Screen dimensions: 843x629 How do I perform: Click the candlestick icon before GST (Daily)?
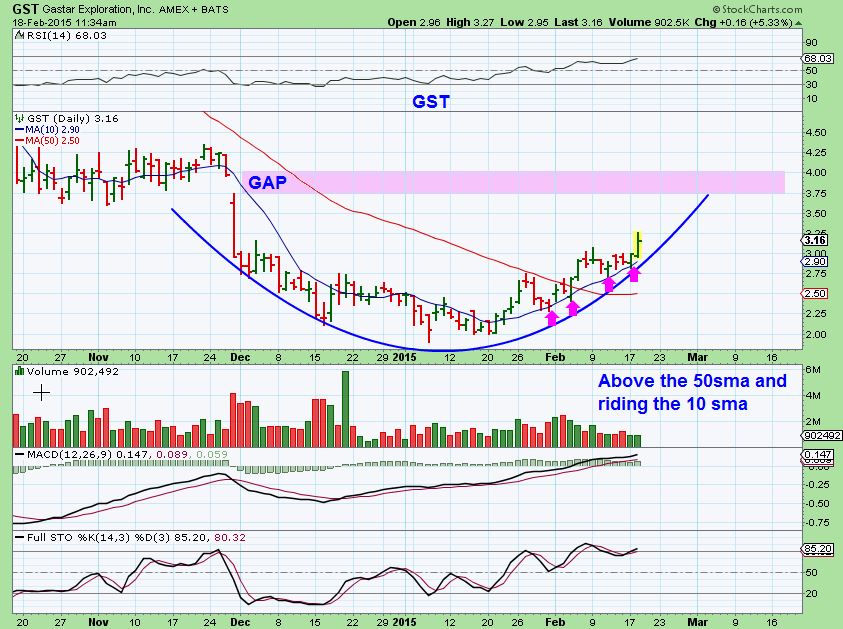(x=20, y=118)
